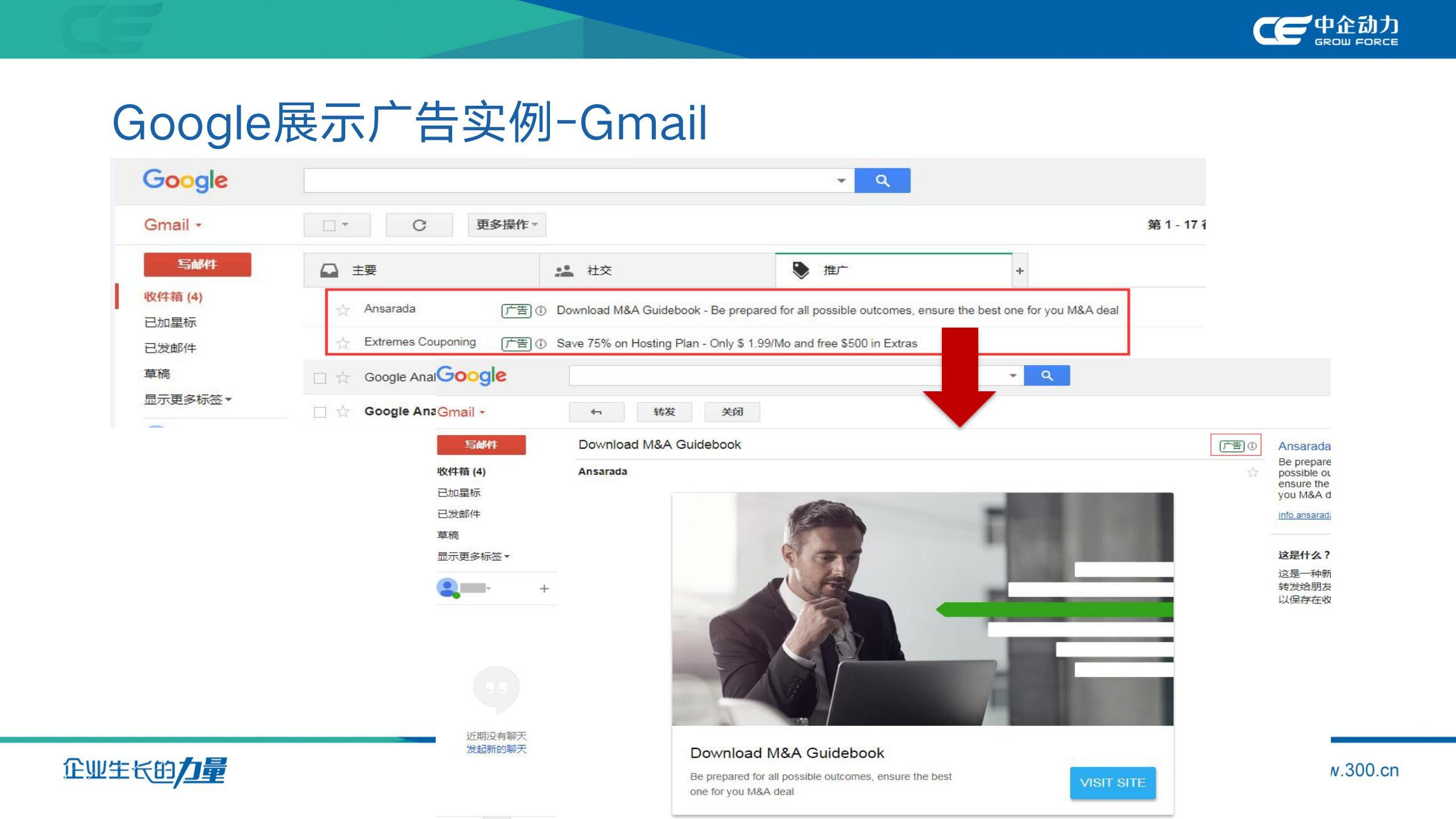Open 草稿 in lower window sidebar
This screenshot has width=1456, height=819.
pyautogui.click(x=448, y=535)
